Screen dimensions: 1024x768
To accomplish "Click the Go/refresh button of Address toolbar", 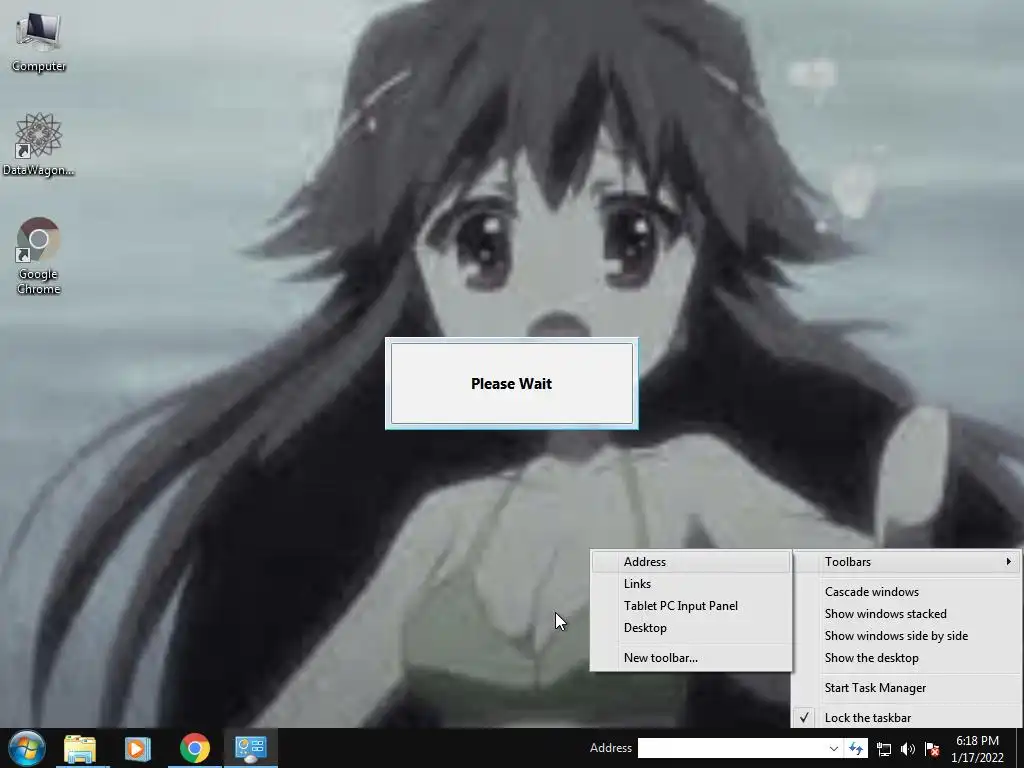I will click(856, 748).
